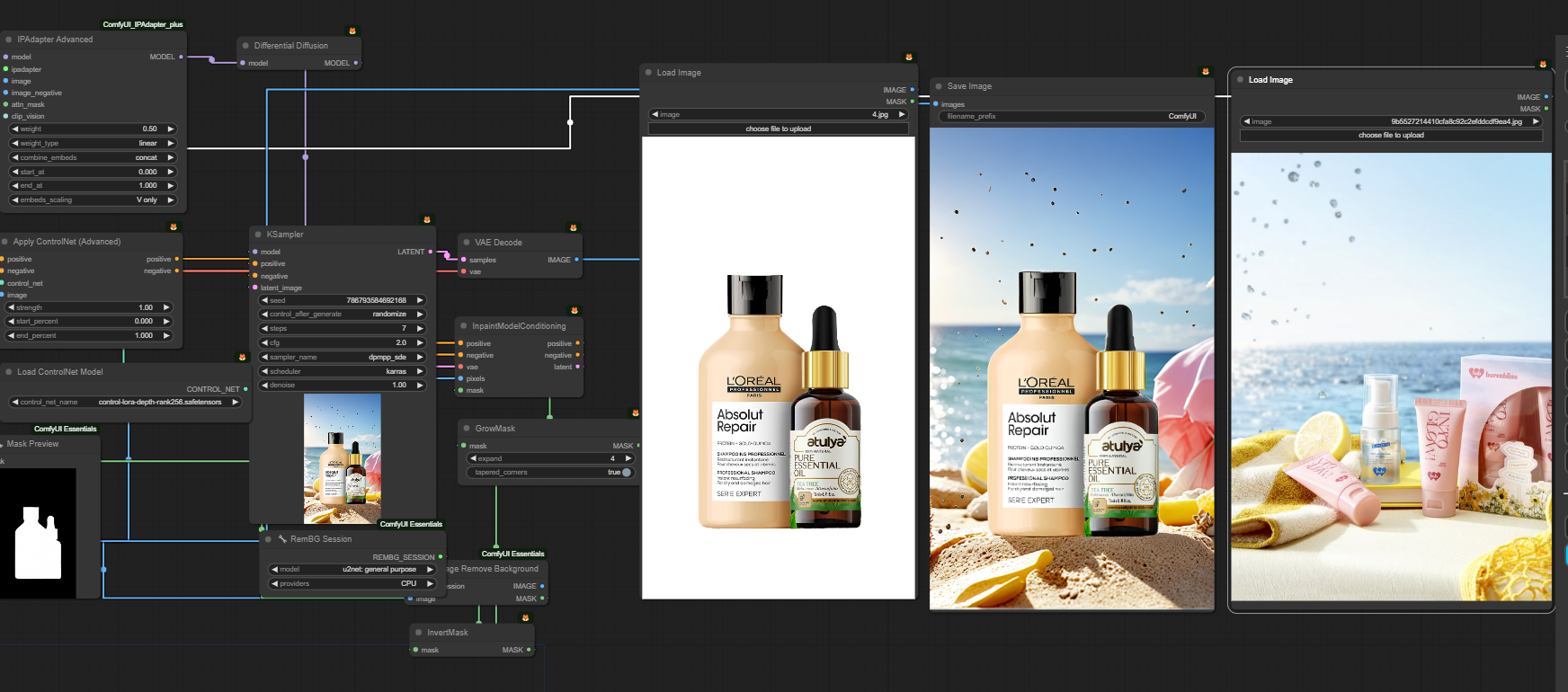Collapse the KSampler node using its title dot
This screenshot has width=1568, height=692.
(x=258, y=235)
